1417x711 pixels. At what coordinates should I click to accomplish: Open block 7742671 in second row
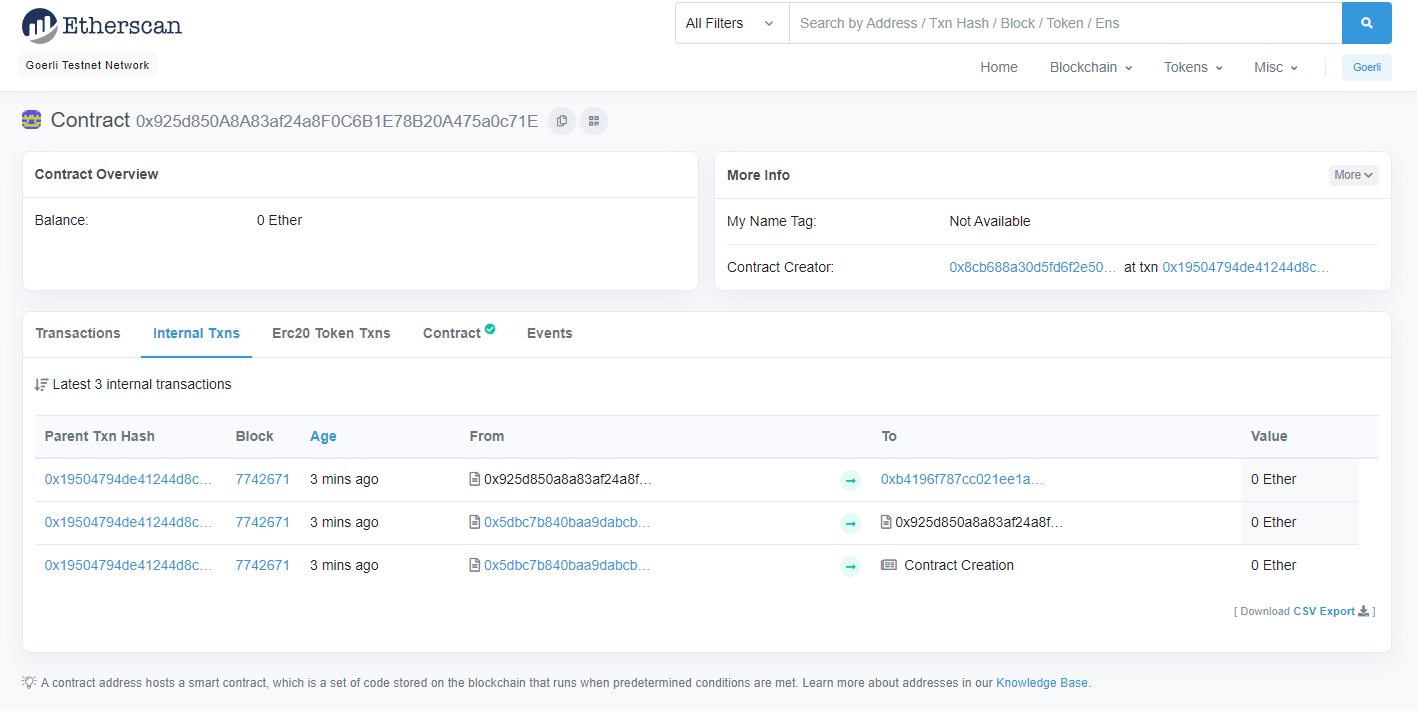(263, 522)
